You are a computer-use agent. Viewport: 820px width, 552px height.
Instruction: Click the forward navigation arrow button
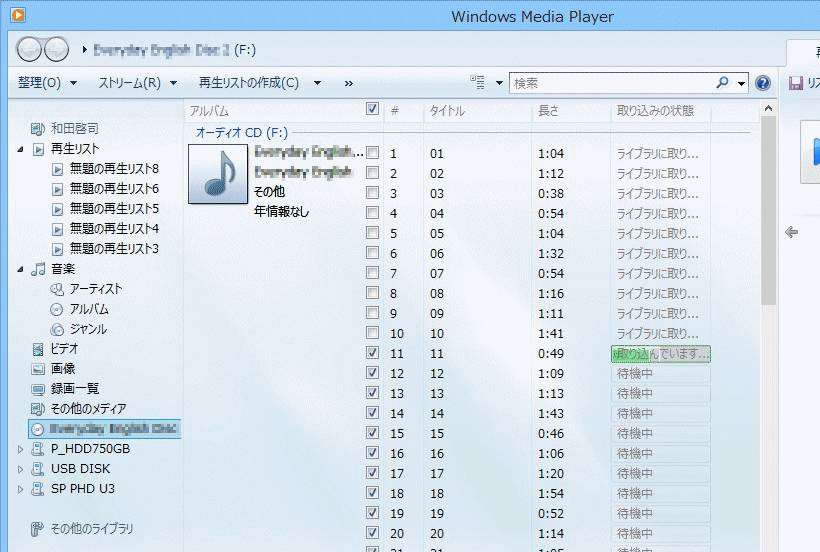point(56,50)
